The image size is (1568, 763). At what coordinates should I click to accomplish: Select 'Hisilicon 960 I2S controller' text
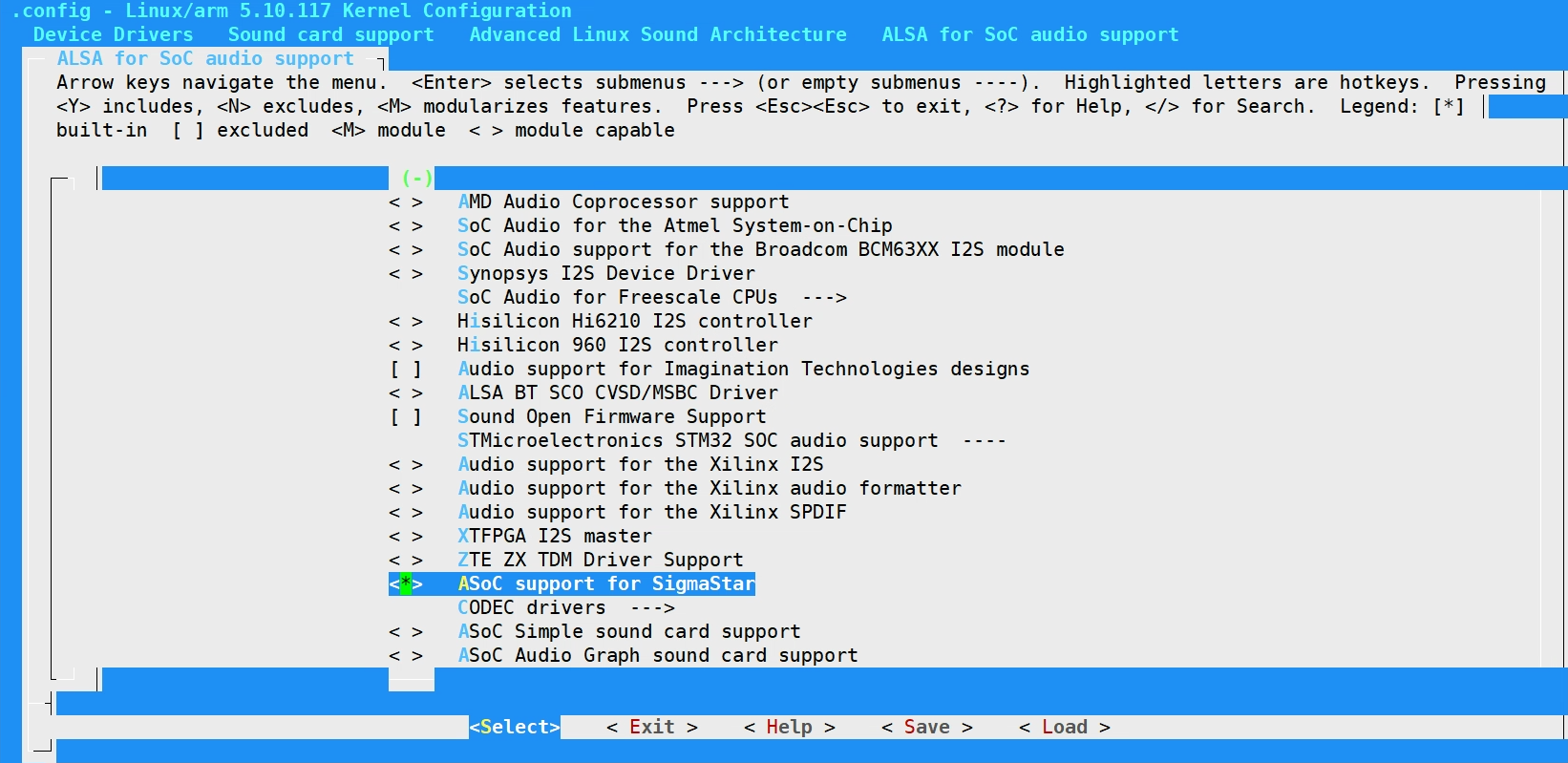[x=618, y=345]
